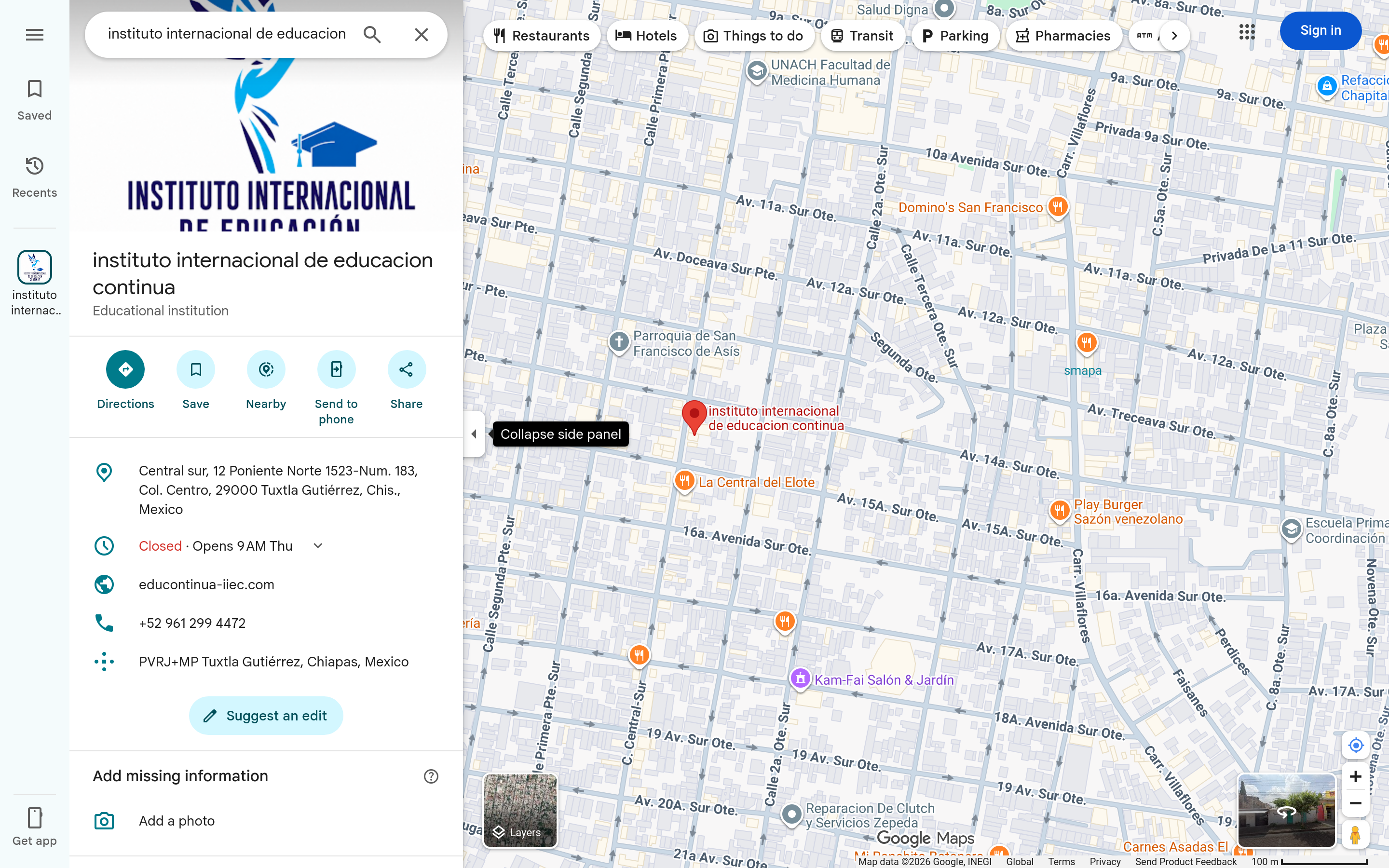Viewport: 1389px width, 868px height.
Task: Filter map by Pharmacies
Action: point(1063,36)
